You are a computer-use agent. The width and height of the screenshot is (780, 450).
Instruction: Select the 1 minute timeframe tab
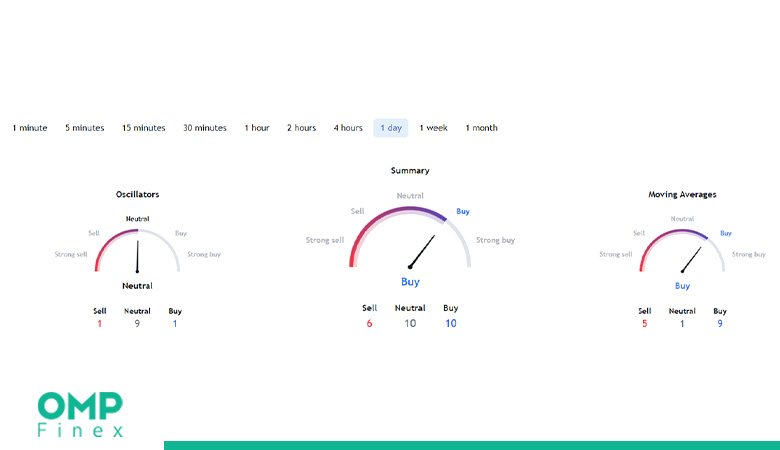click(30, 128)
